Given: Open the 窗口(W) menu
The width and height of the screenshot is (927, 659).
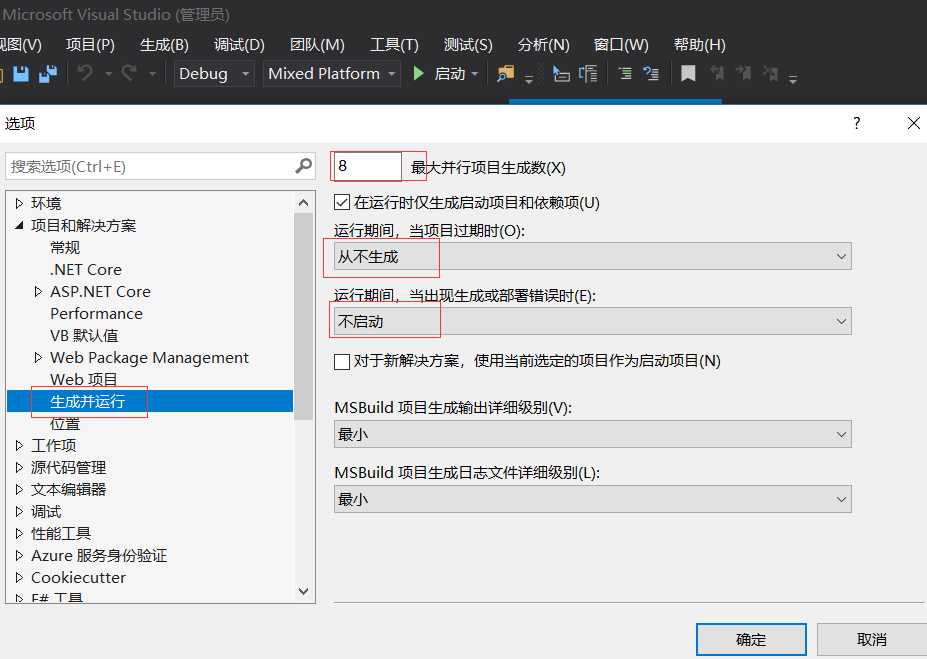Looking at the screenshot, I should click(621, 44).
